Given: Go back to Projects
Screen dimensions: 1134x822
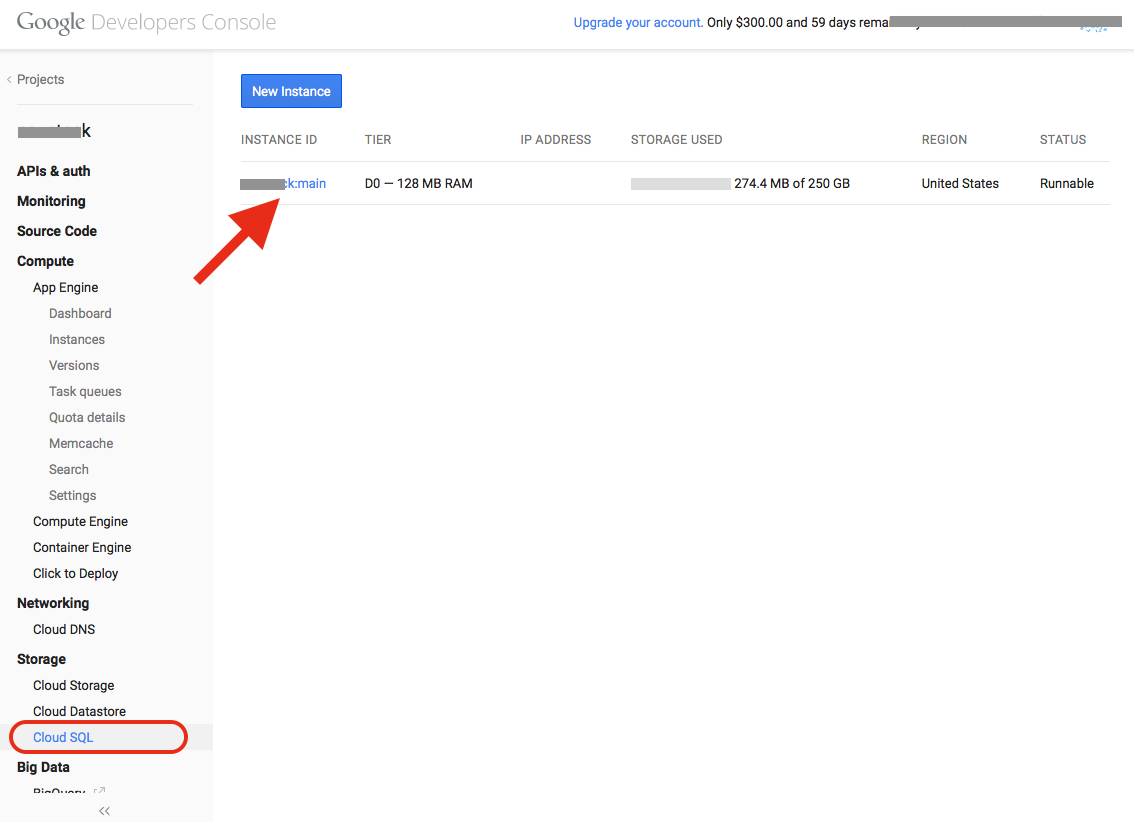Looking at the screenshot, I should (40, 80).
